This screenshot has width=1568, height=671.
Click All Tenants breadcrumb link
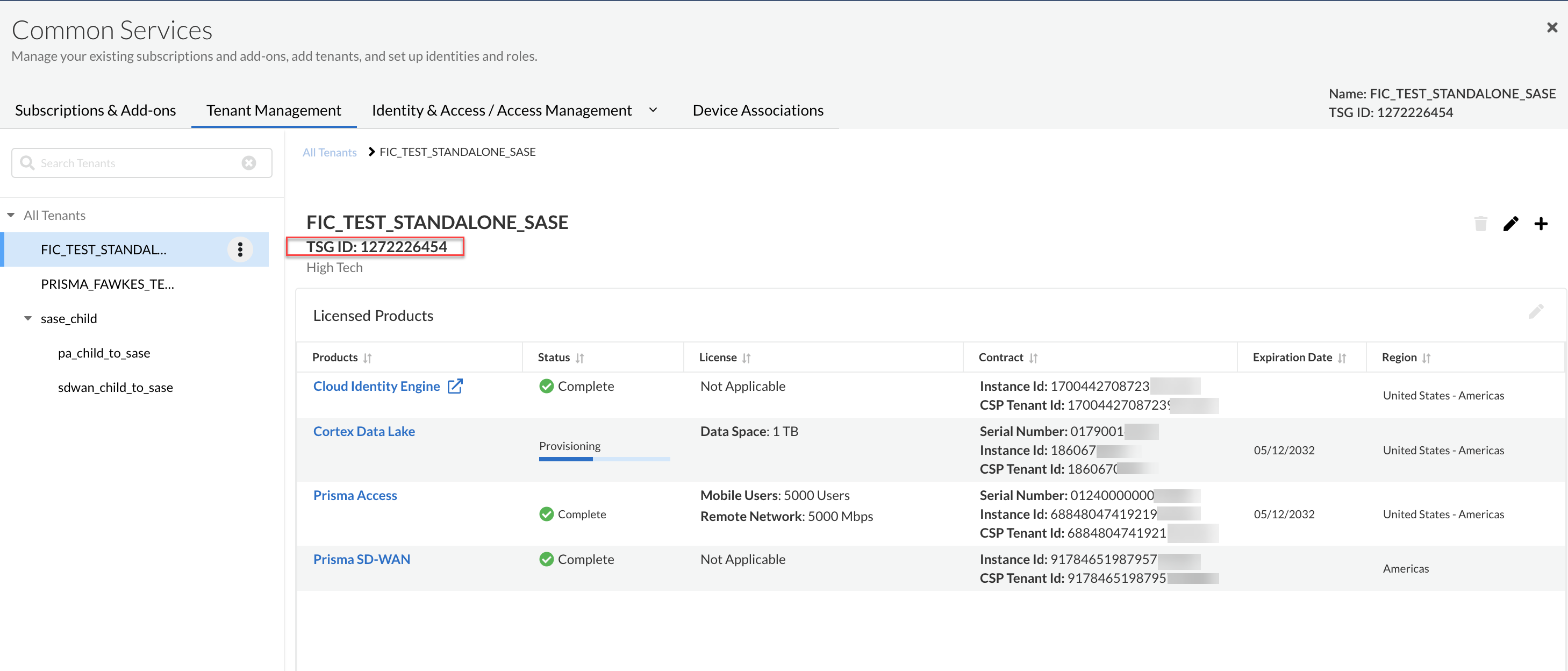coord(330,152)
